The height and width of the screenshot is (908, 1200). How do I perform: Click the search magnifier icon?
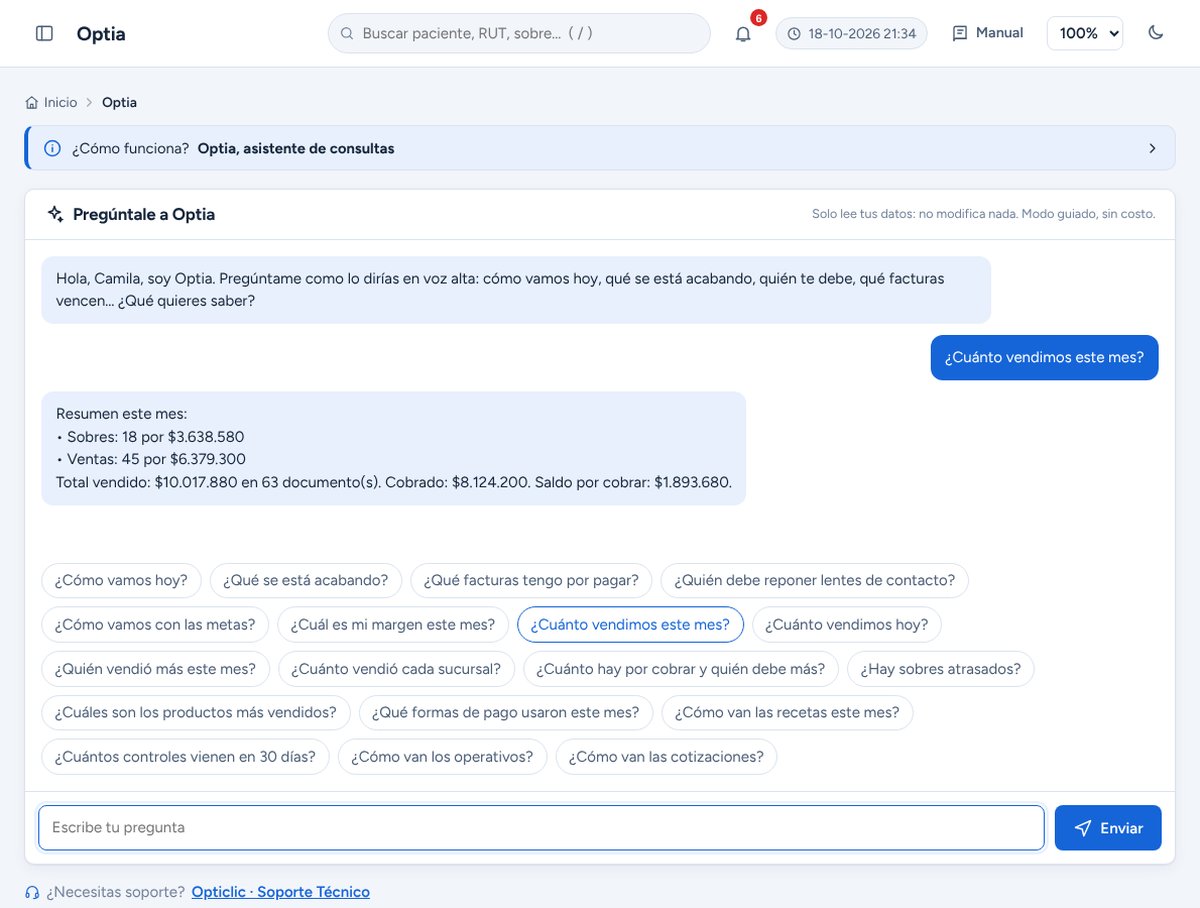coord(347,33)
